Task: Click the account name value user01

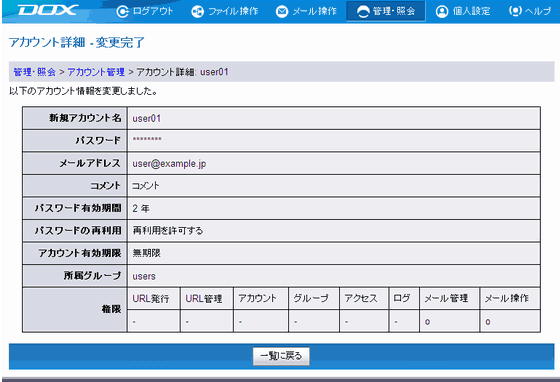Action: 147,119
